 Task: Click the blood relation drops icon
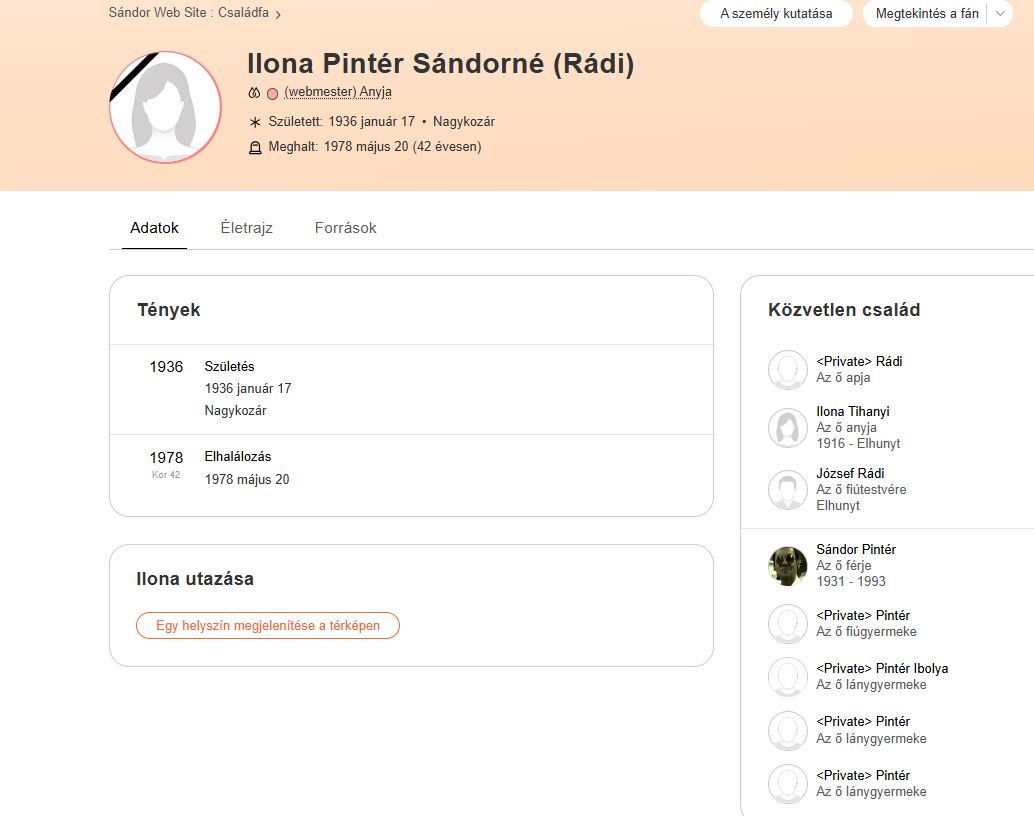point(254,93)
